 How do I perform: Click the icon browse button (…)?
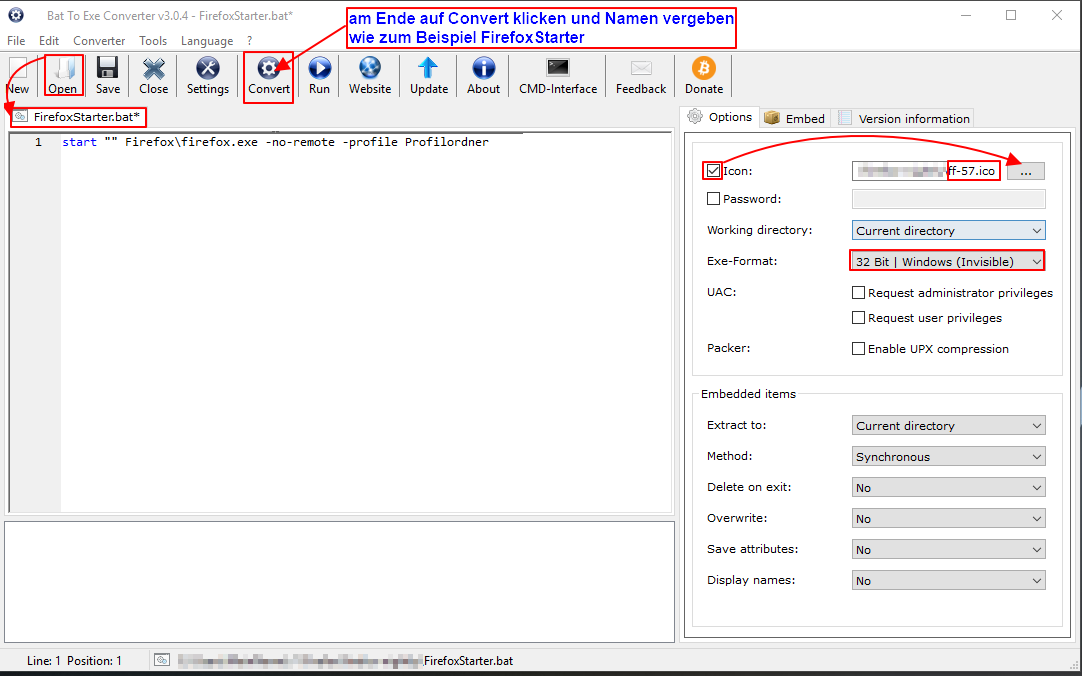1025,171
